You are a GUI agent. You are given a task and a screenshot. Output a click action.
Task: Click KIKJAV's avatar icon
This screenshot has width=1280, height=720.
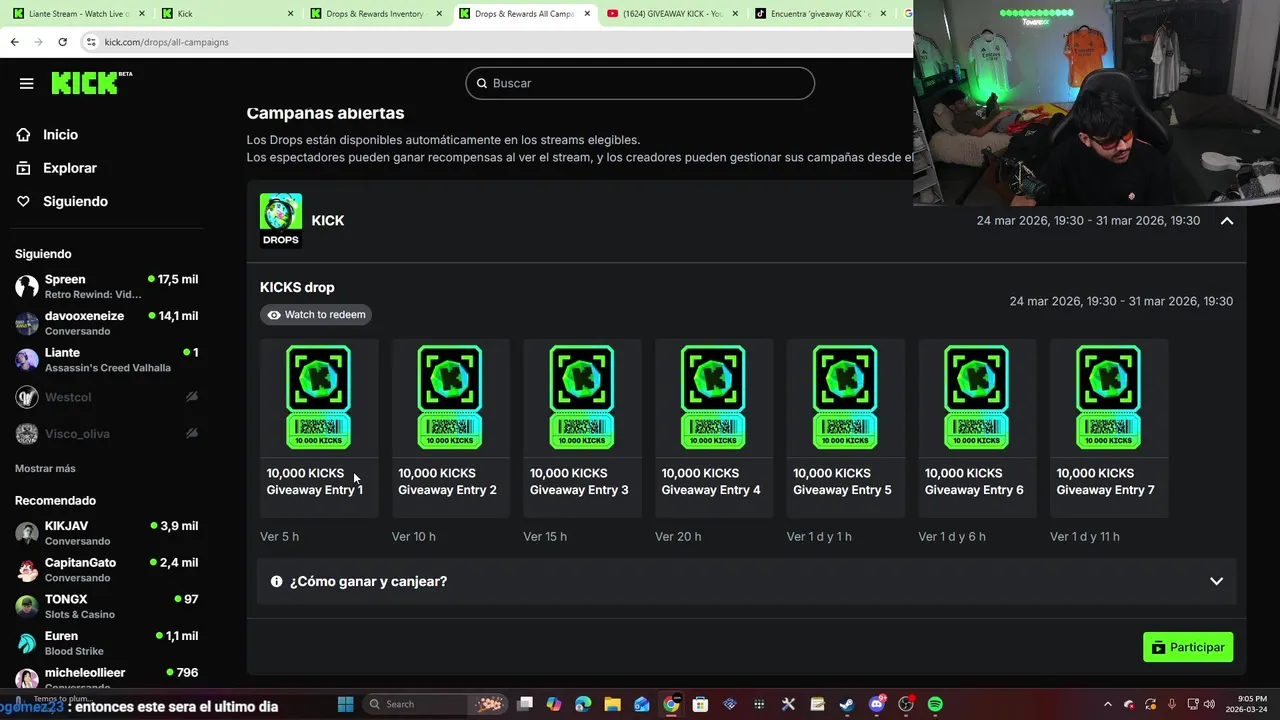(27, 533)
